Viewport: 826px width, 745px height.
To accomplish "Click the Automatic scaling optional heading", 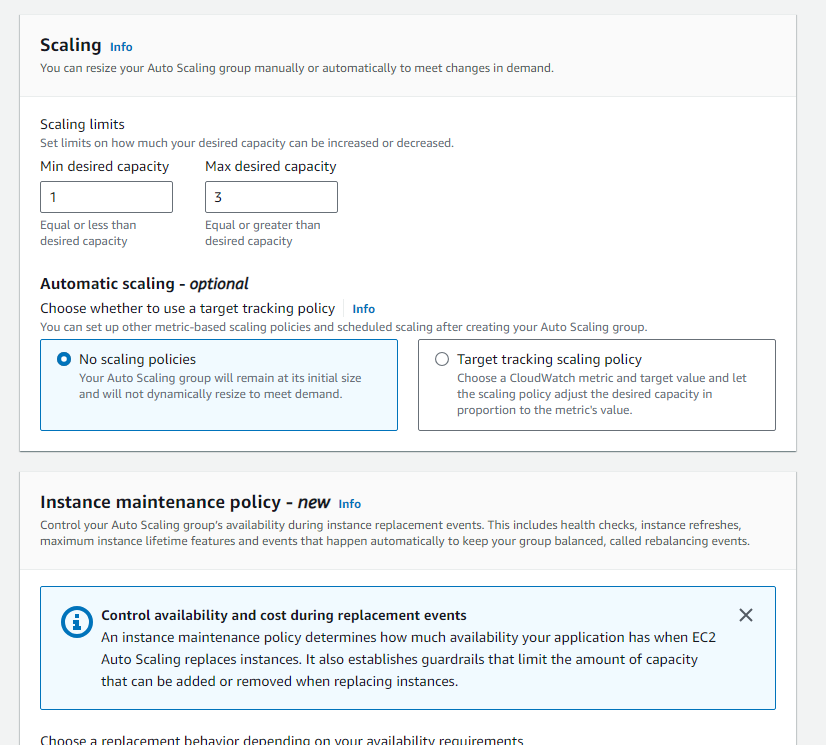I will tap(144, 284).
